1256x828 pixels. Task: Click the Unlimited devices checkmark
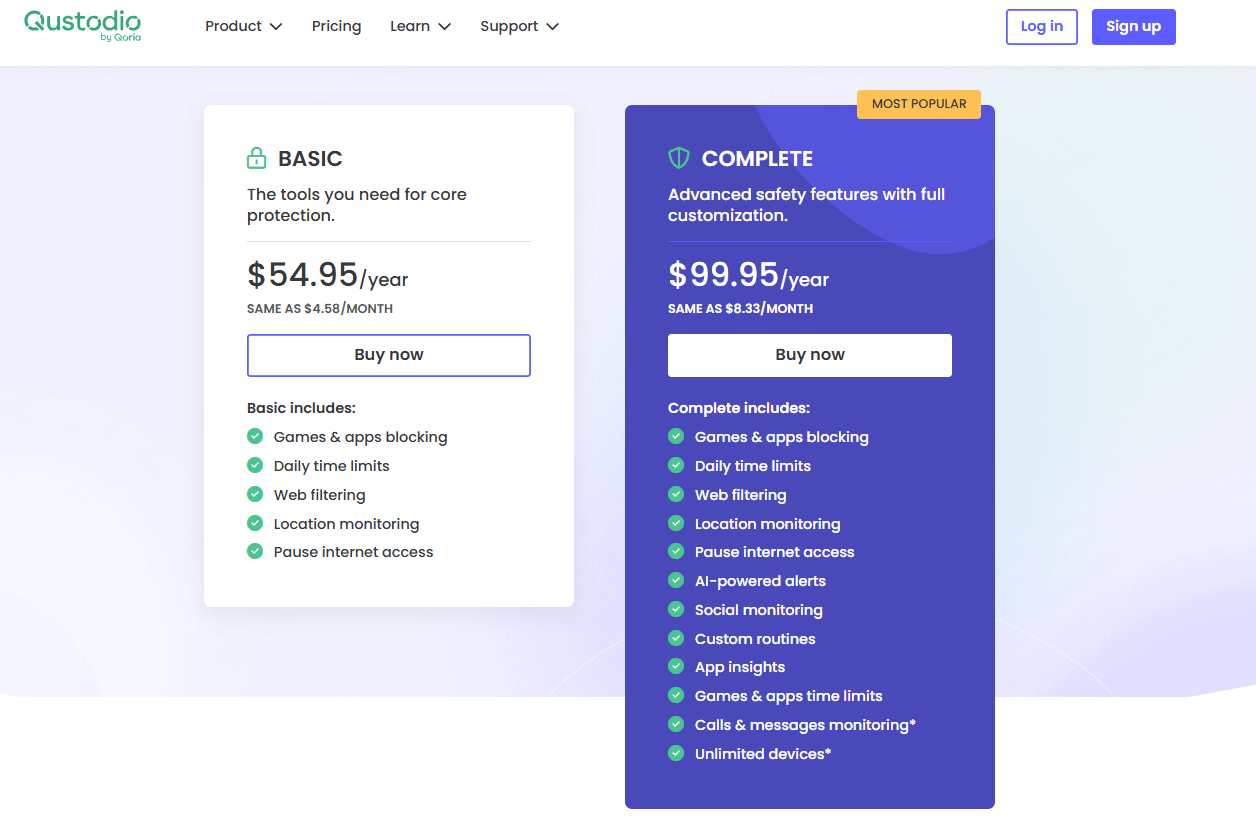676,753
